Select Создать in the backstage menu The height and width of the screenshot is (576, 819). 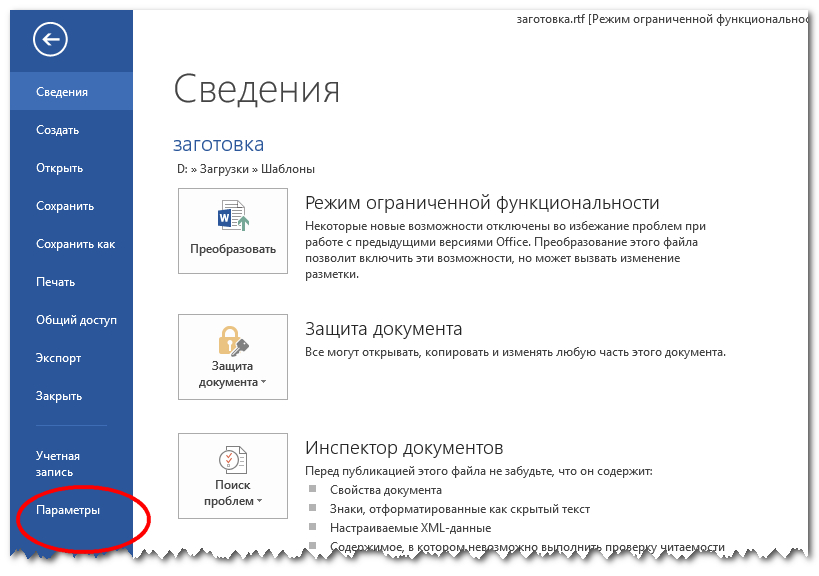click(x=57, y=130)
